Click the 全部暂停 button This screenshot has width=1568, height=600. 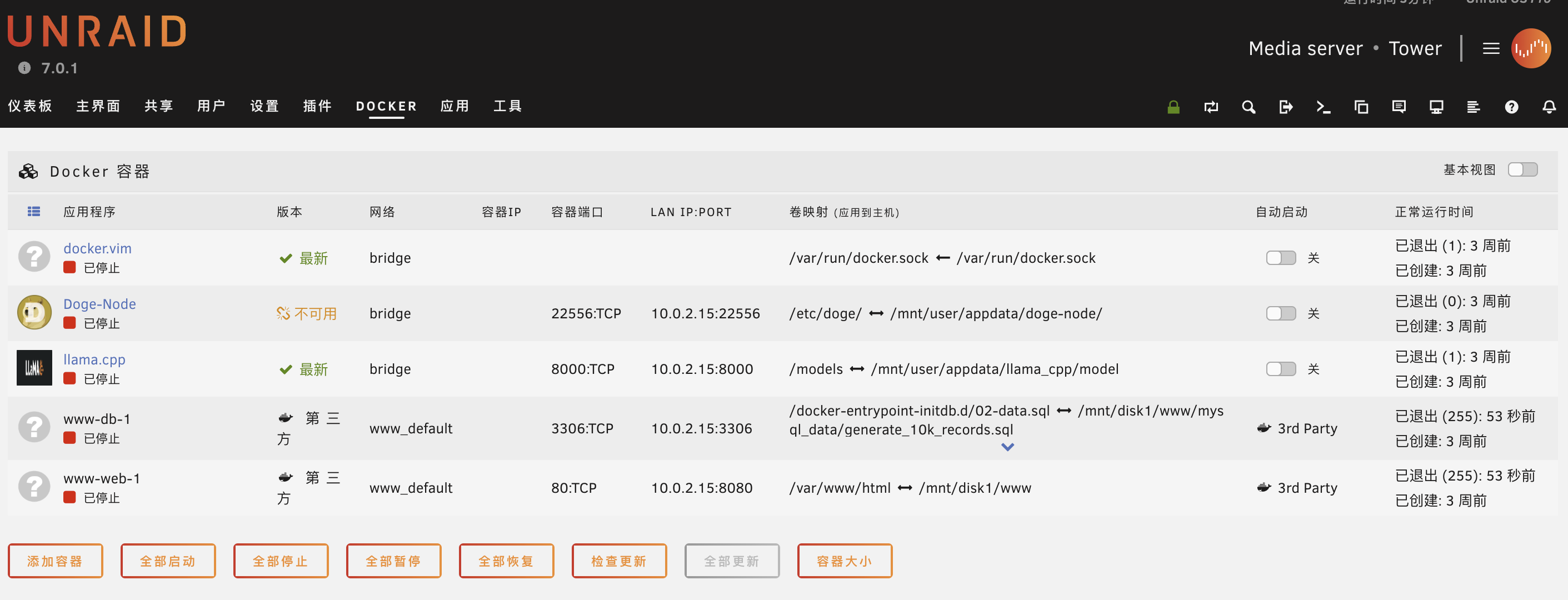394,561
